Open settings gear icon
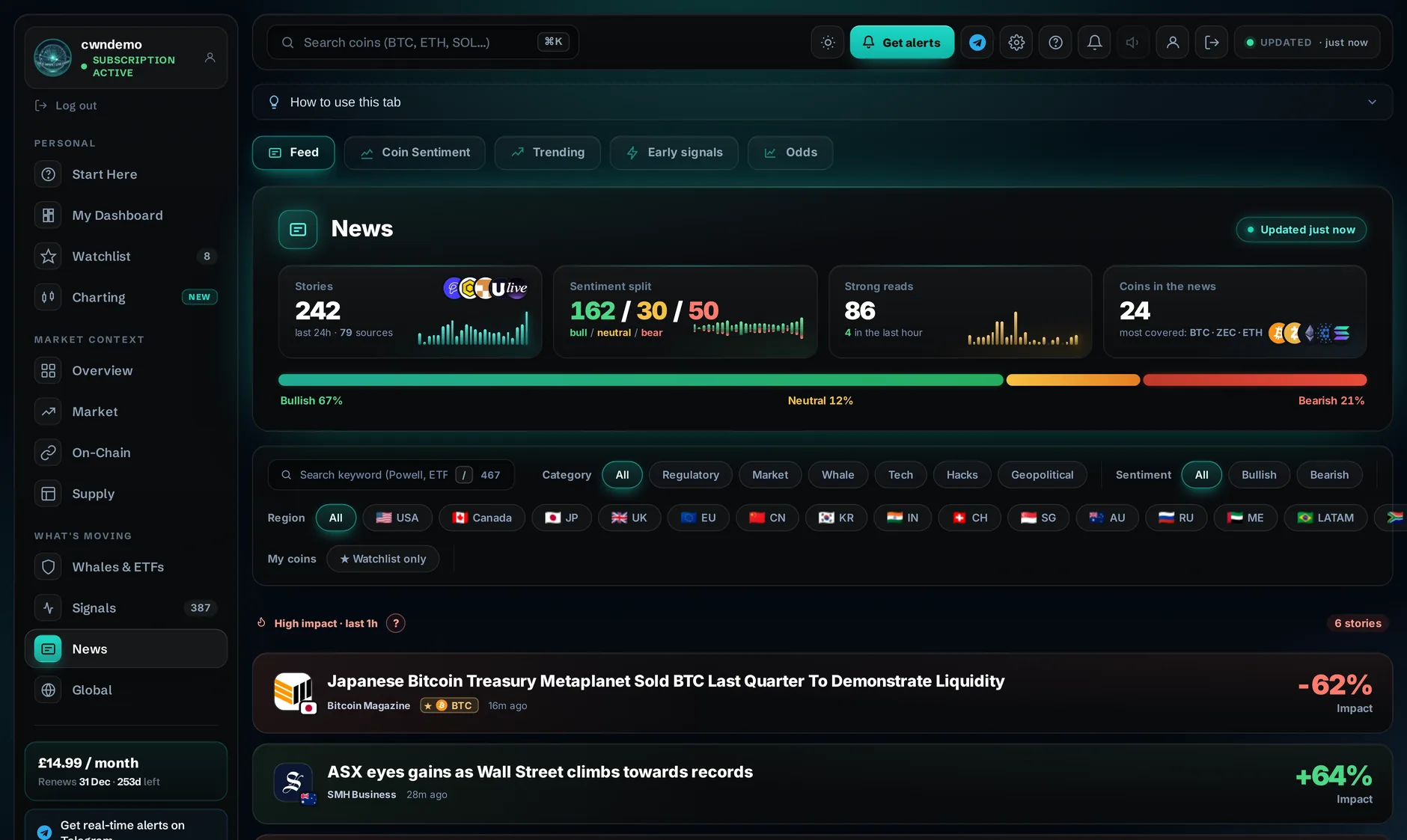 [1016, 43]
